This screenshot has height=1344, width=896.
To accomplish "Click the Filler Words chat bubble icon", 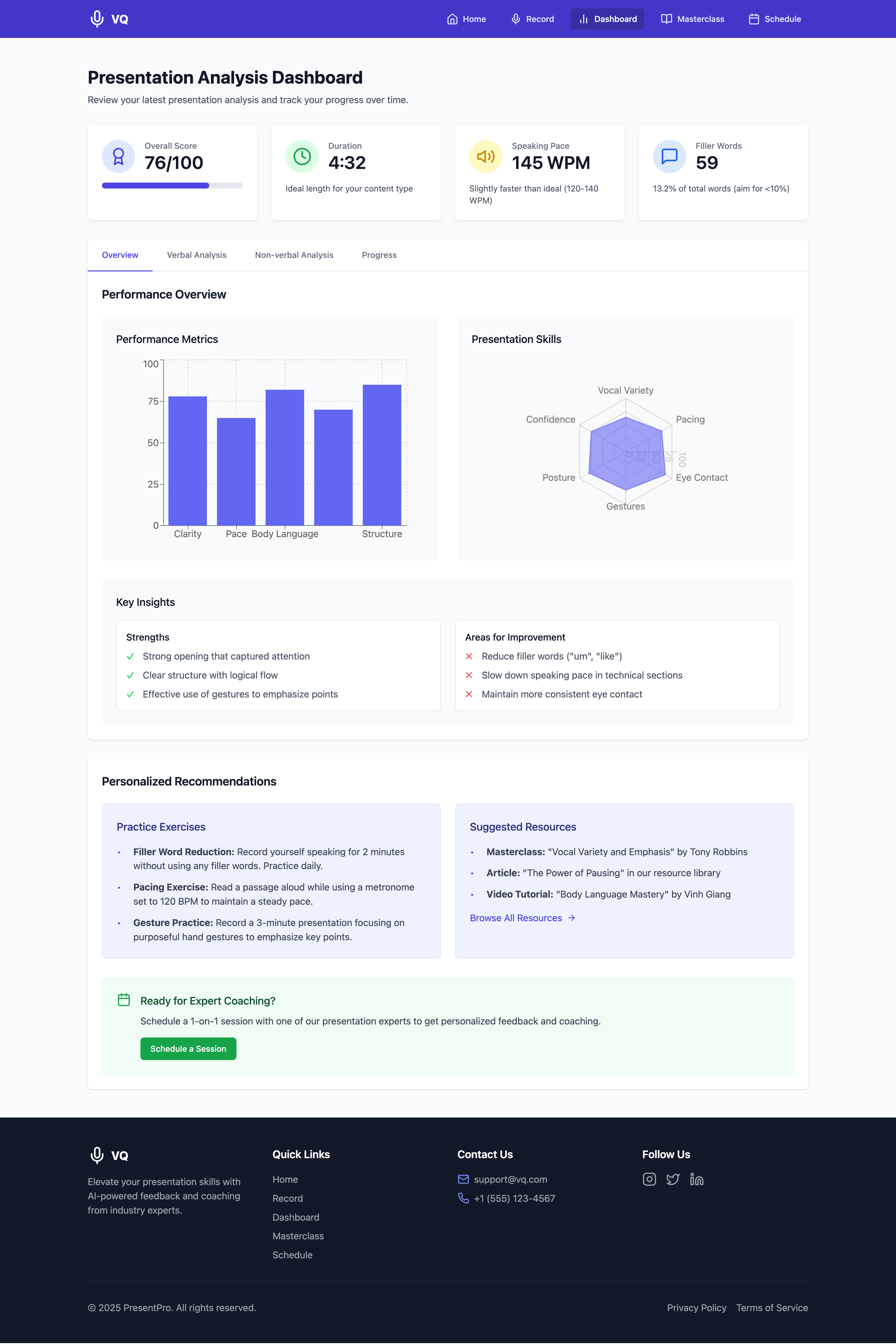I will click(x=668, y=157).
